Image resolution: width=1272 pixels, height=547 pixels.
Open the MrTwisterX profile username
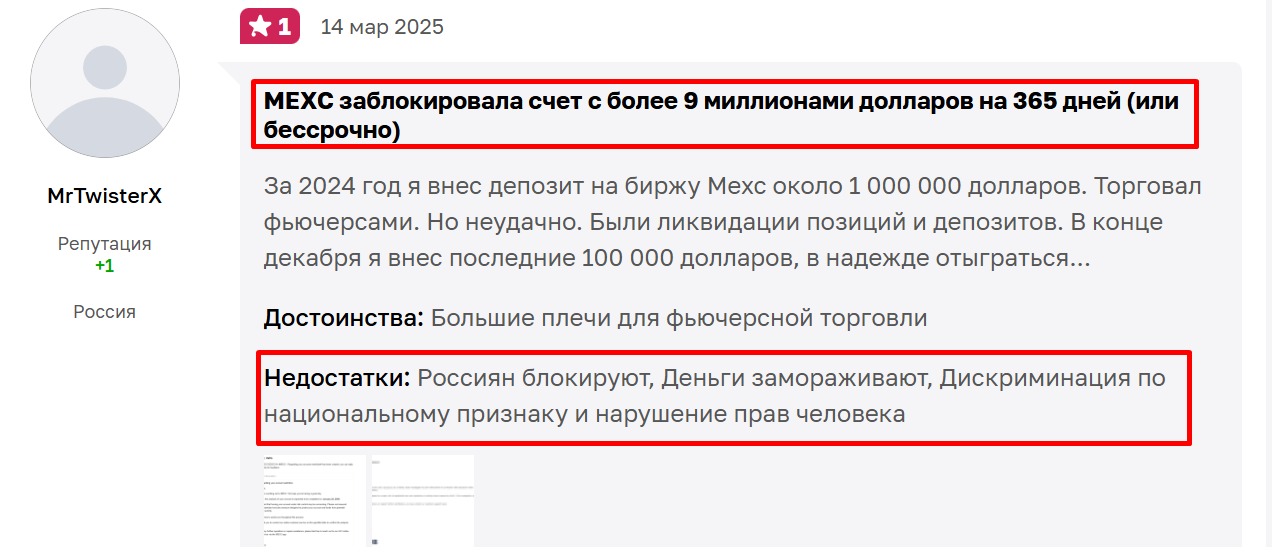pyautogui.click(x=105, y=196)
